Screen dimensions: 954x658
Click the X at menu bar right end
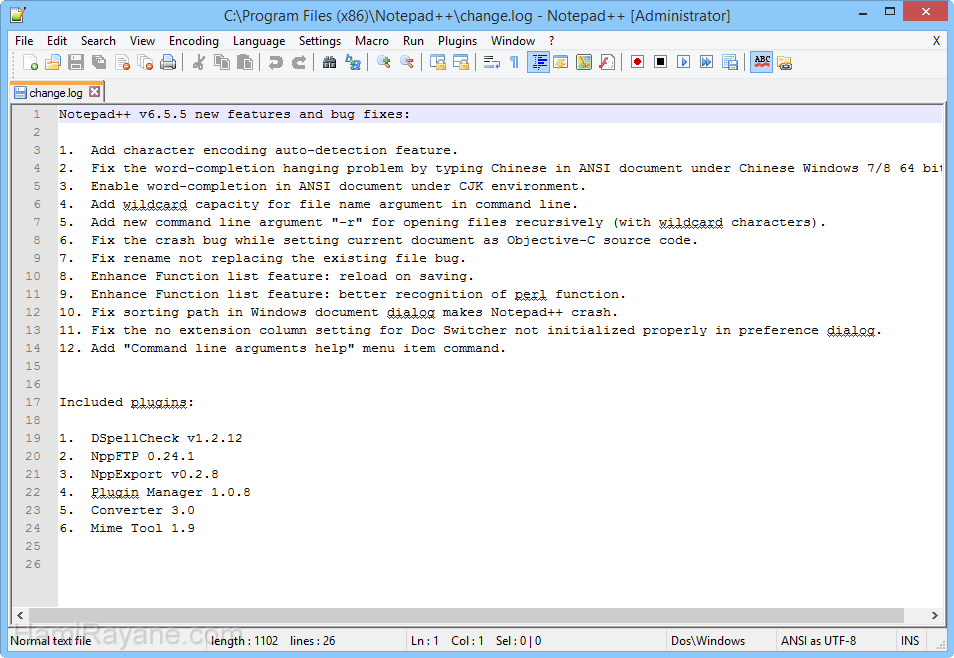point(936,41)
